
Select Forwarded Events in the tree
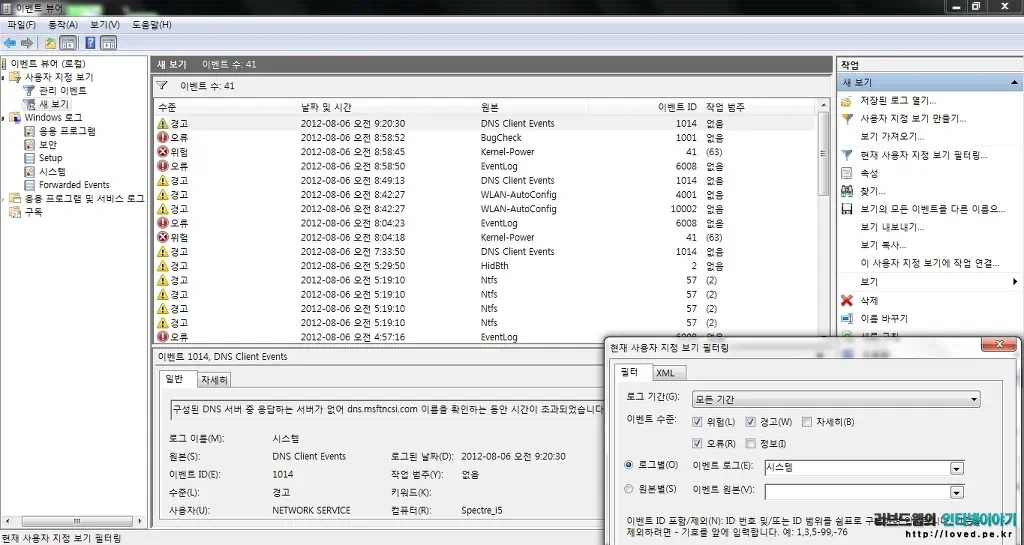point(74,185)
